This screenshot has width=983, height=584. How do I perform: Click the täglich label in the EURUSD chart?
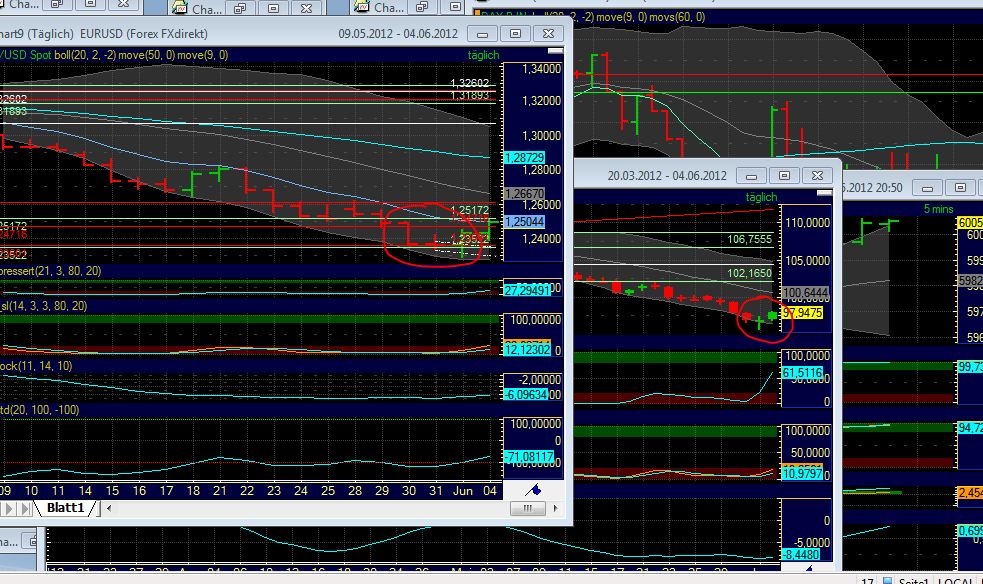point(483,55)
